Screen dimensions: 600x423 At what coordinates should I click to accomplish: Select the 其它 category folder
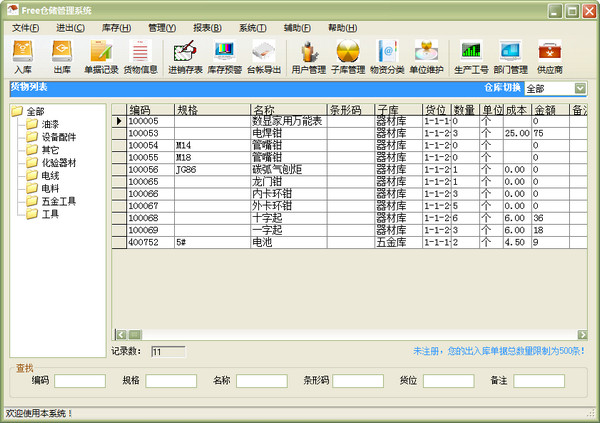click(43, 150)
